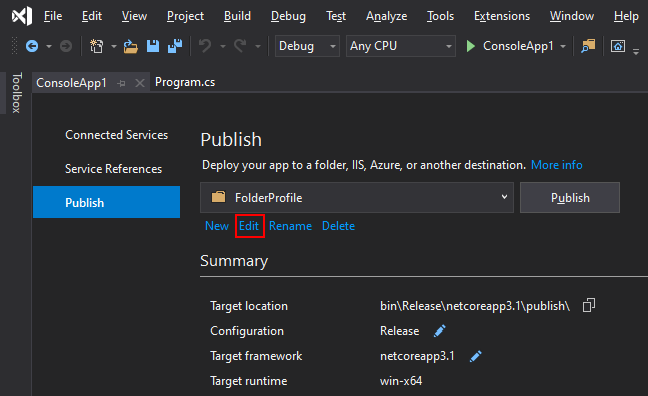Click the Release configuration value

[x=399, y=331]
